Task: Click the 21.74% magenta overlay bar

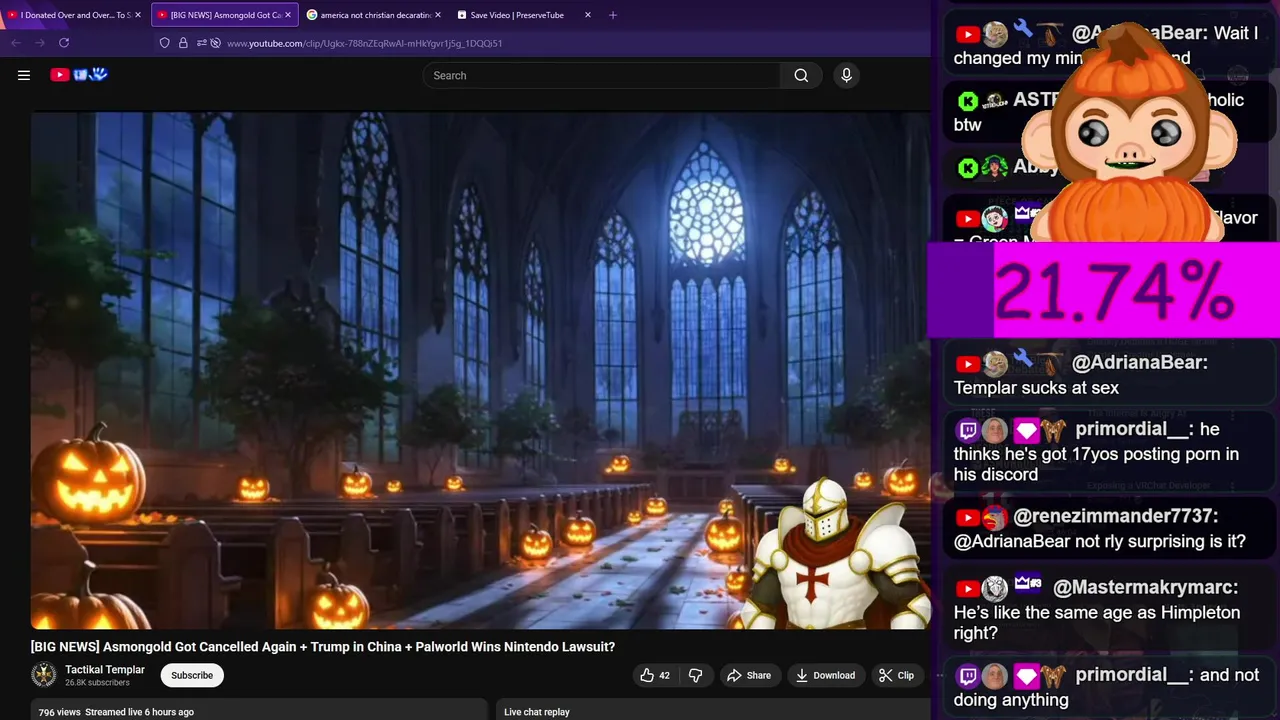Action: tap(1104, 291)
